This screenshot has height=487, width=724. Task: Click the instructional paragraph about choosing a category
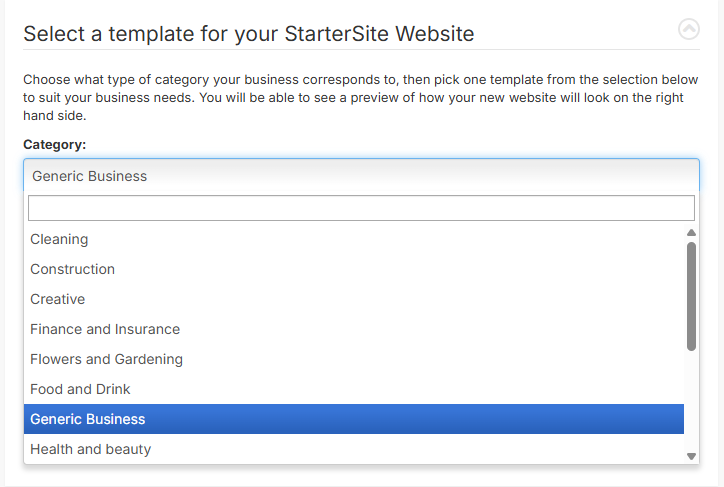tap(361, 97)
